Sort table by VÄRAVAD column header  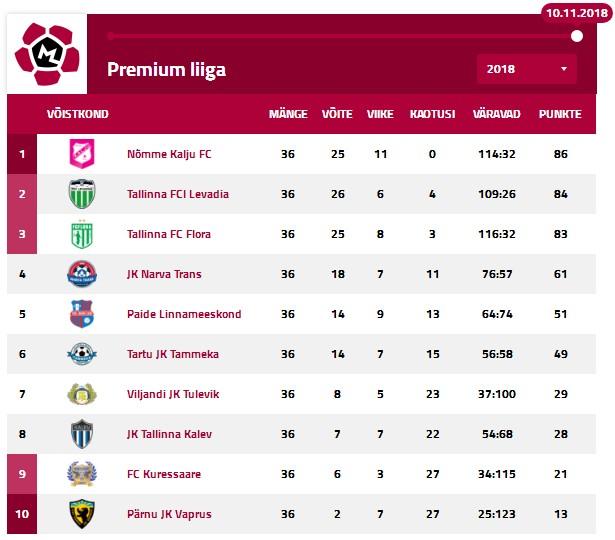coord(497,114)
